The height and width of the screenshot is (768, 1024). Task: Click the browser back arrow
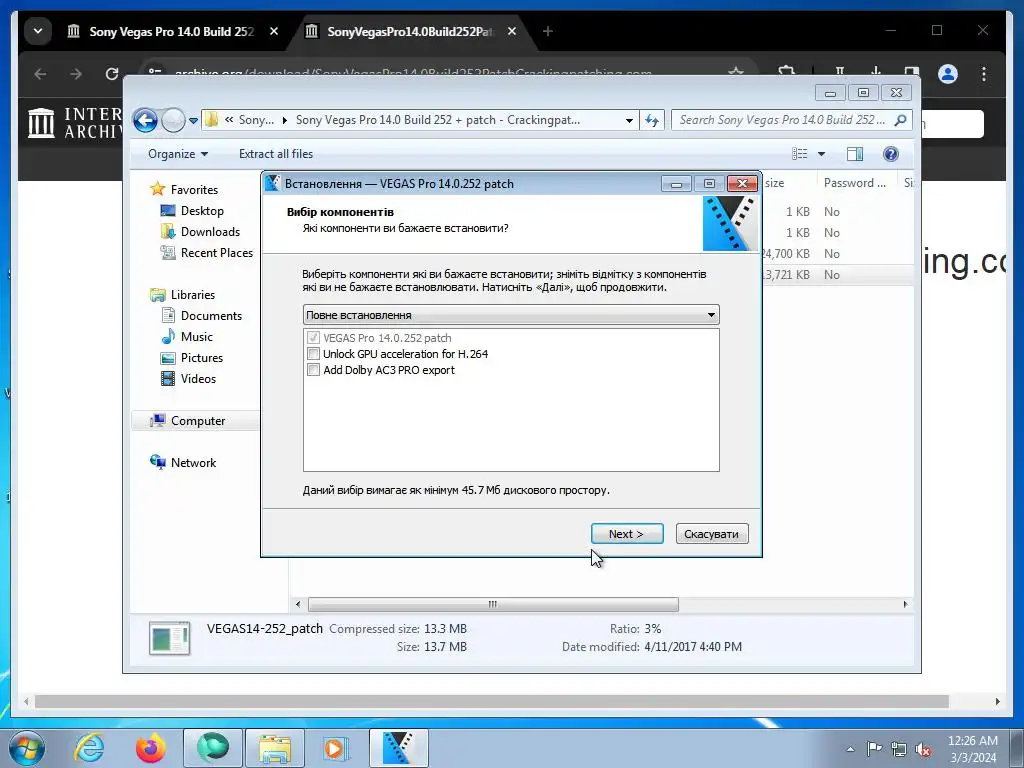pos(40,74)
